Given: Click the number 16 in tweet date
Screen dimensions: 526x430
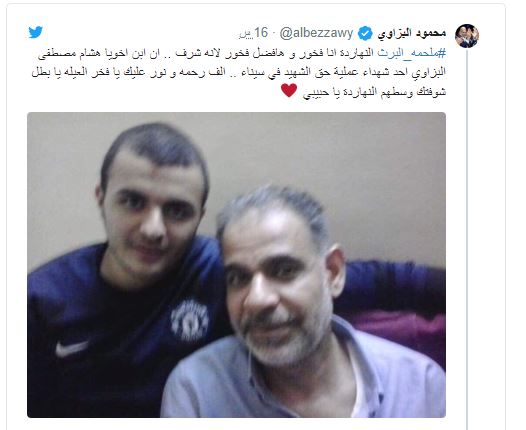Looking at the screenshot, I should click(x=261, y=33).
